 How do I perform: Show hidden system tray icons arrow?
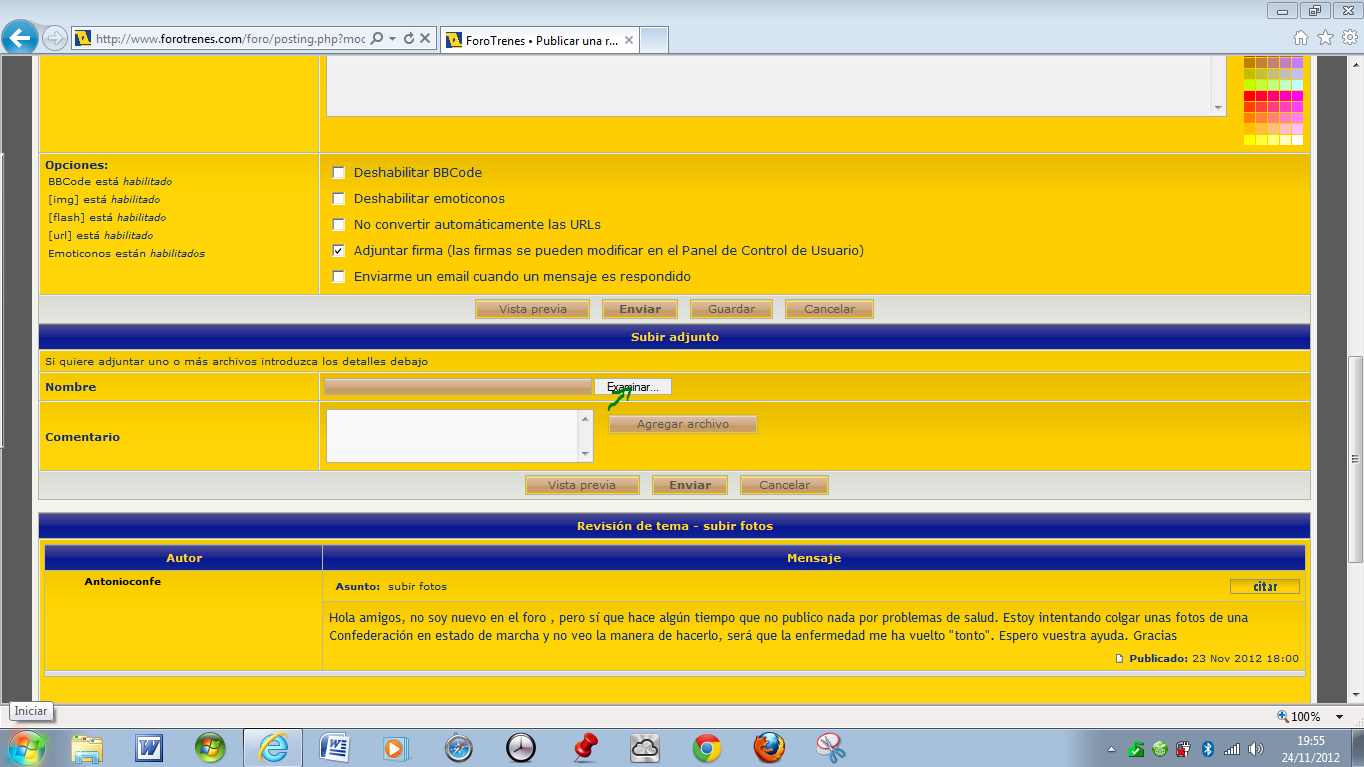pos(1112,748)
